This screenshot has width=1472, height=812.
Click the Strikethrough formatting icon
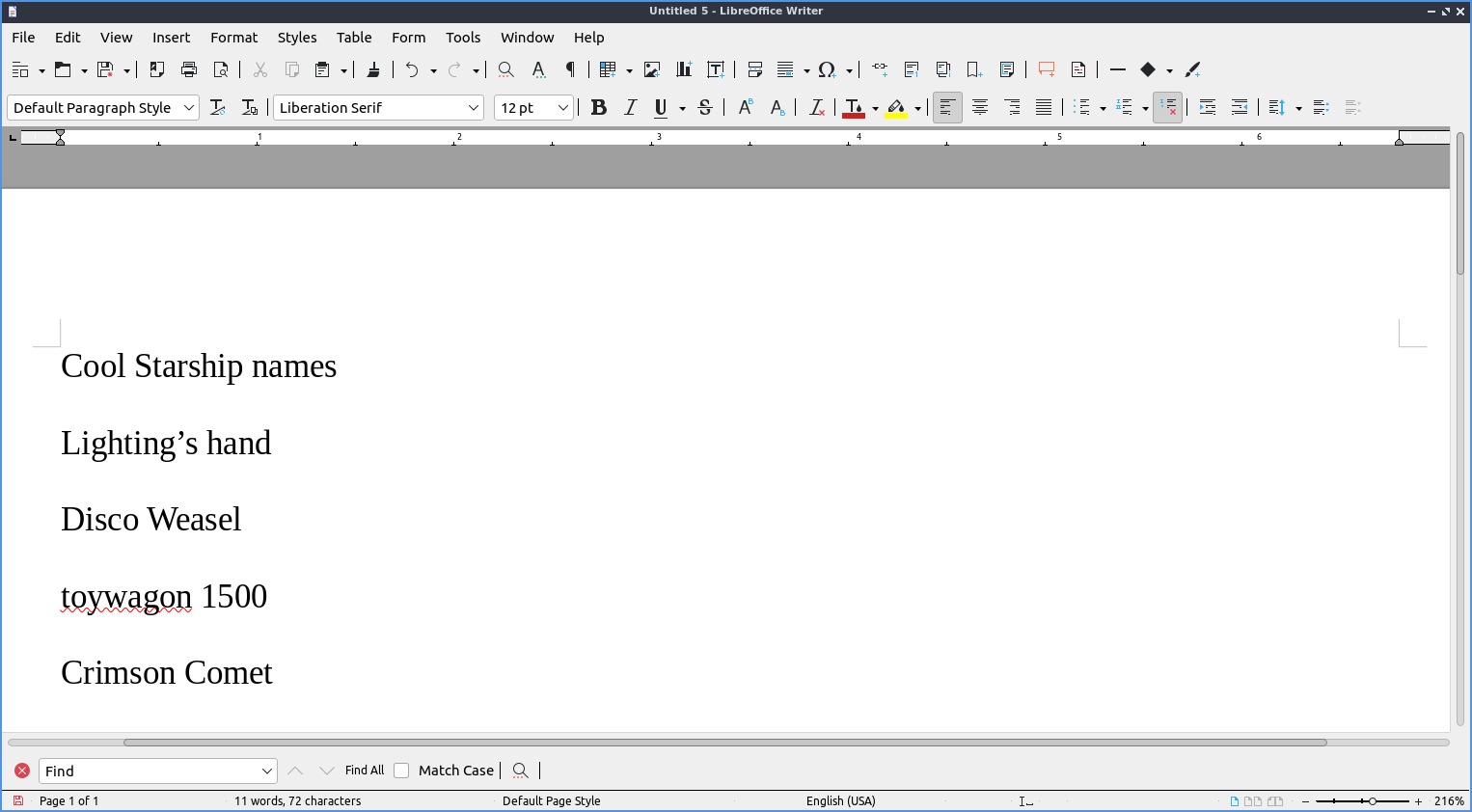[705, 108]
